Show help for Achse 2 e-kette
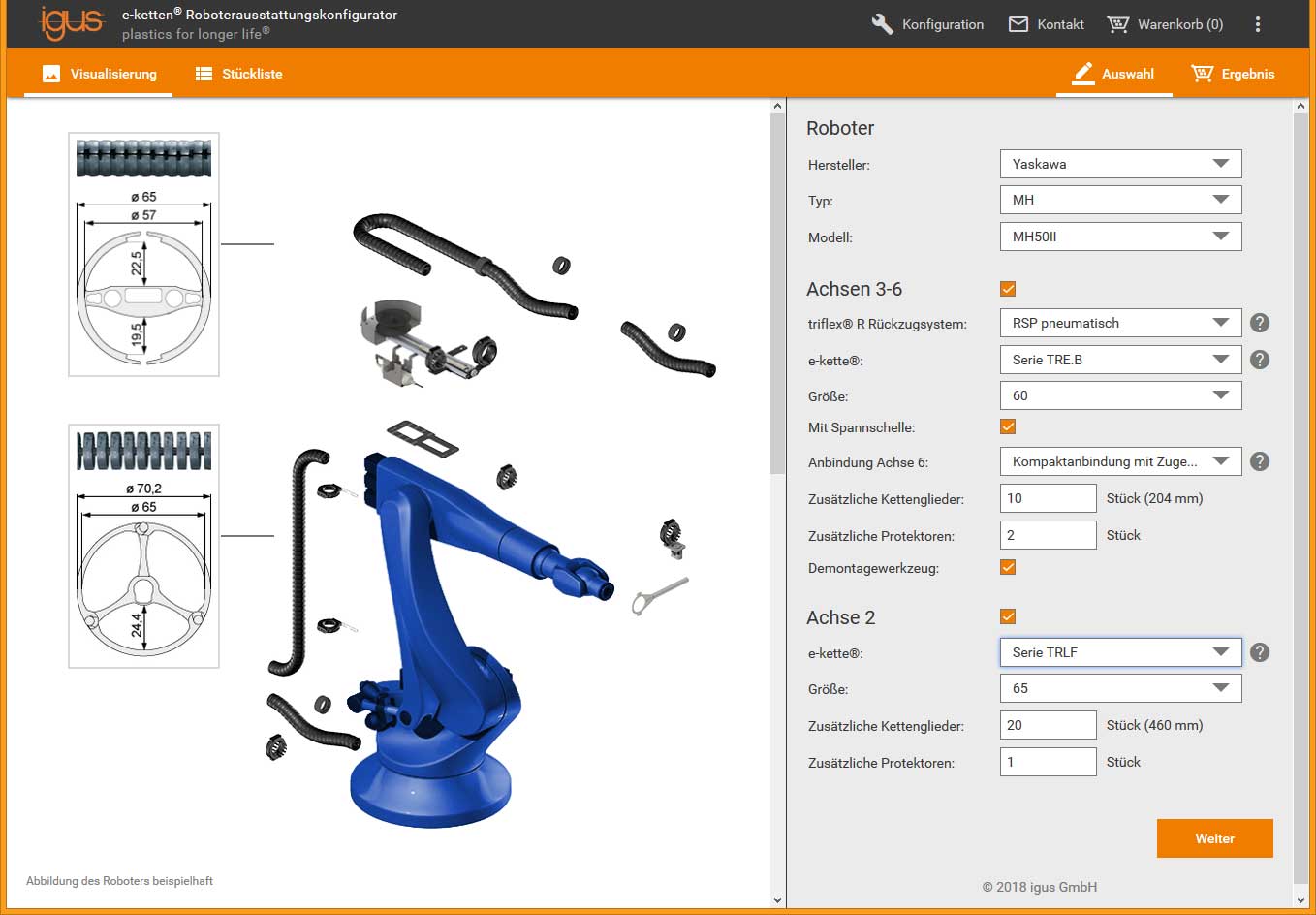This screenshot has width=1316, height=915. pyautogui.click(x=1259, y=652)
